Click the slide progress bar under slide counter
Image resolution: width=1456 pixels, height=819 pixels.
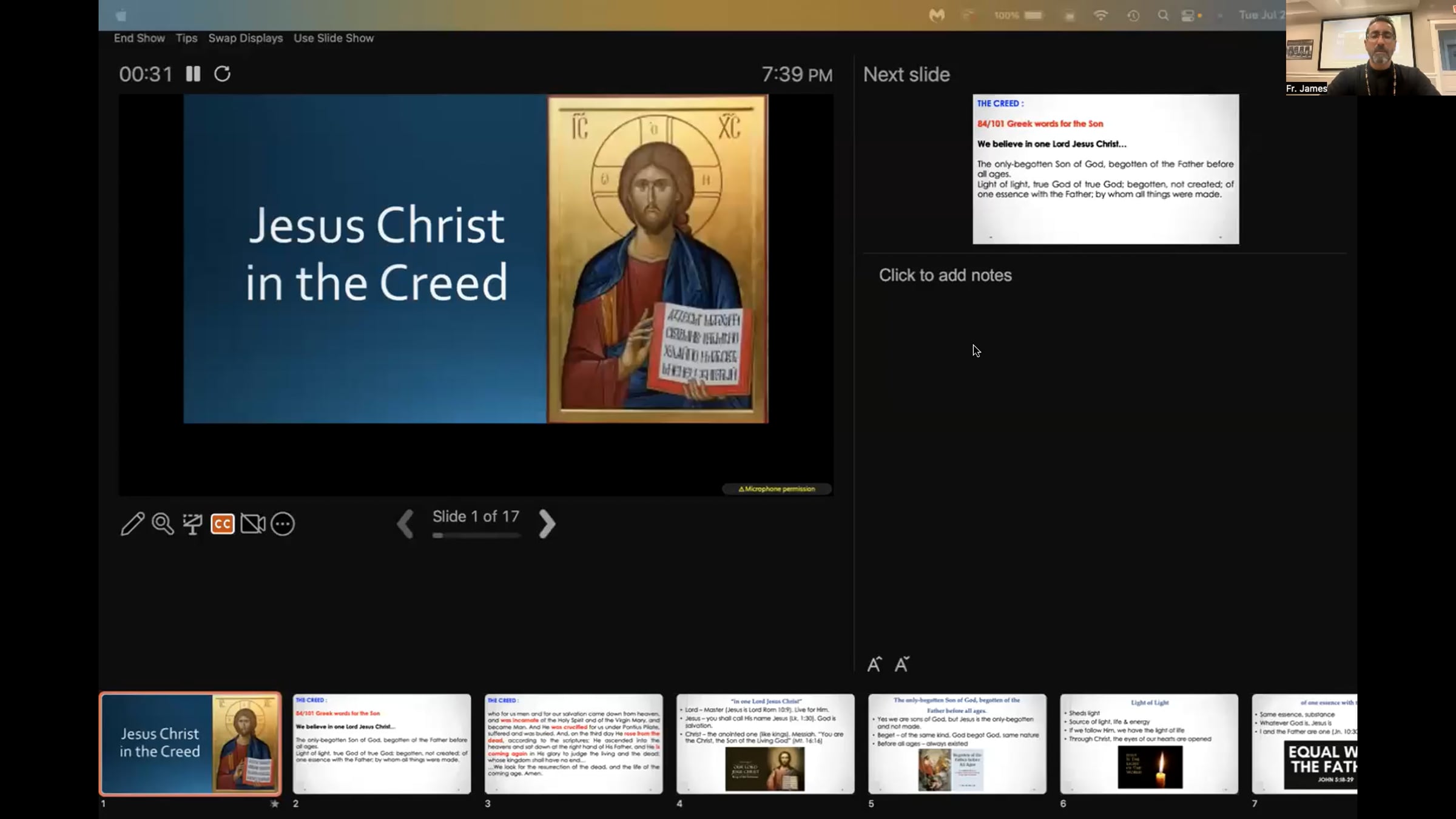pyautogui.click(x=476, y=536)
